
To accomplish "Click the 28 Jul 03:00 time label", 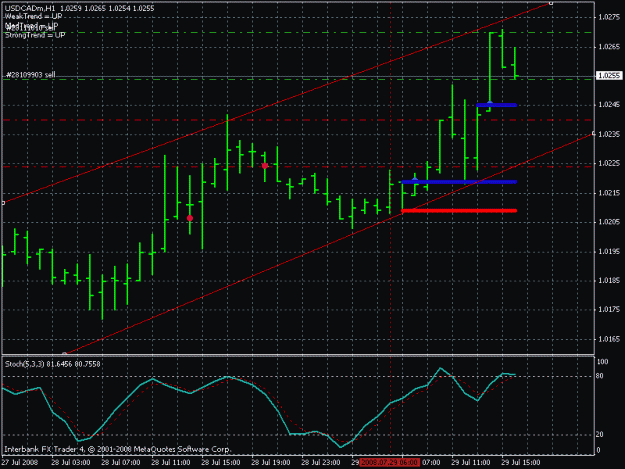I will tap(71, 462).
